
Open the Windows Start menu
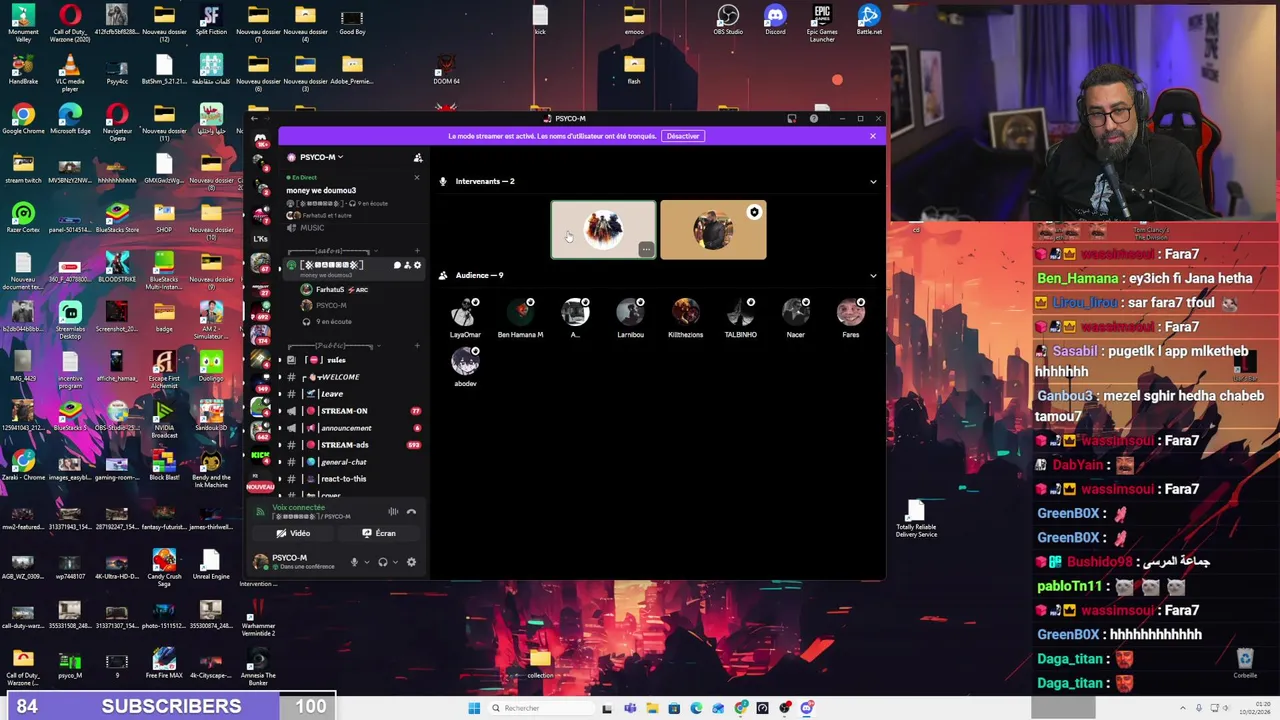(474, 708)
